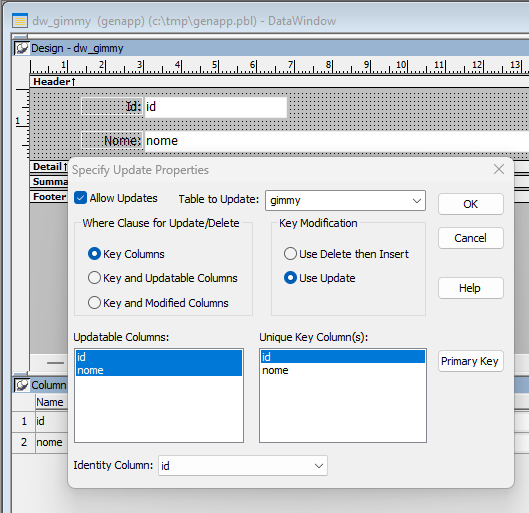Select Key and Modified Columns option
The image size is (529, 513).
pyautogui.click(x=94, y=303)
